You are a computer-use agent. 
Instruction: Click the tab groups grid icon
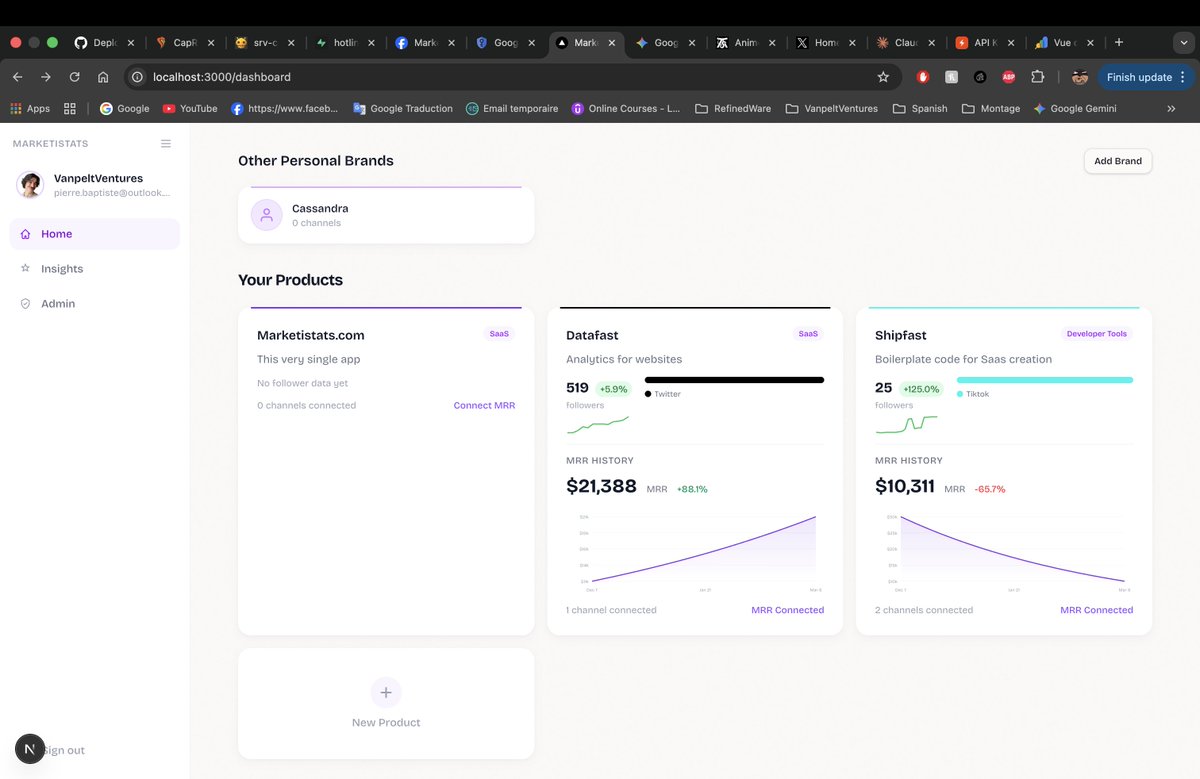point(70,108)
